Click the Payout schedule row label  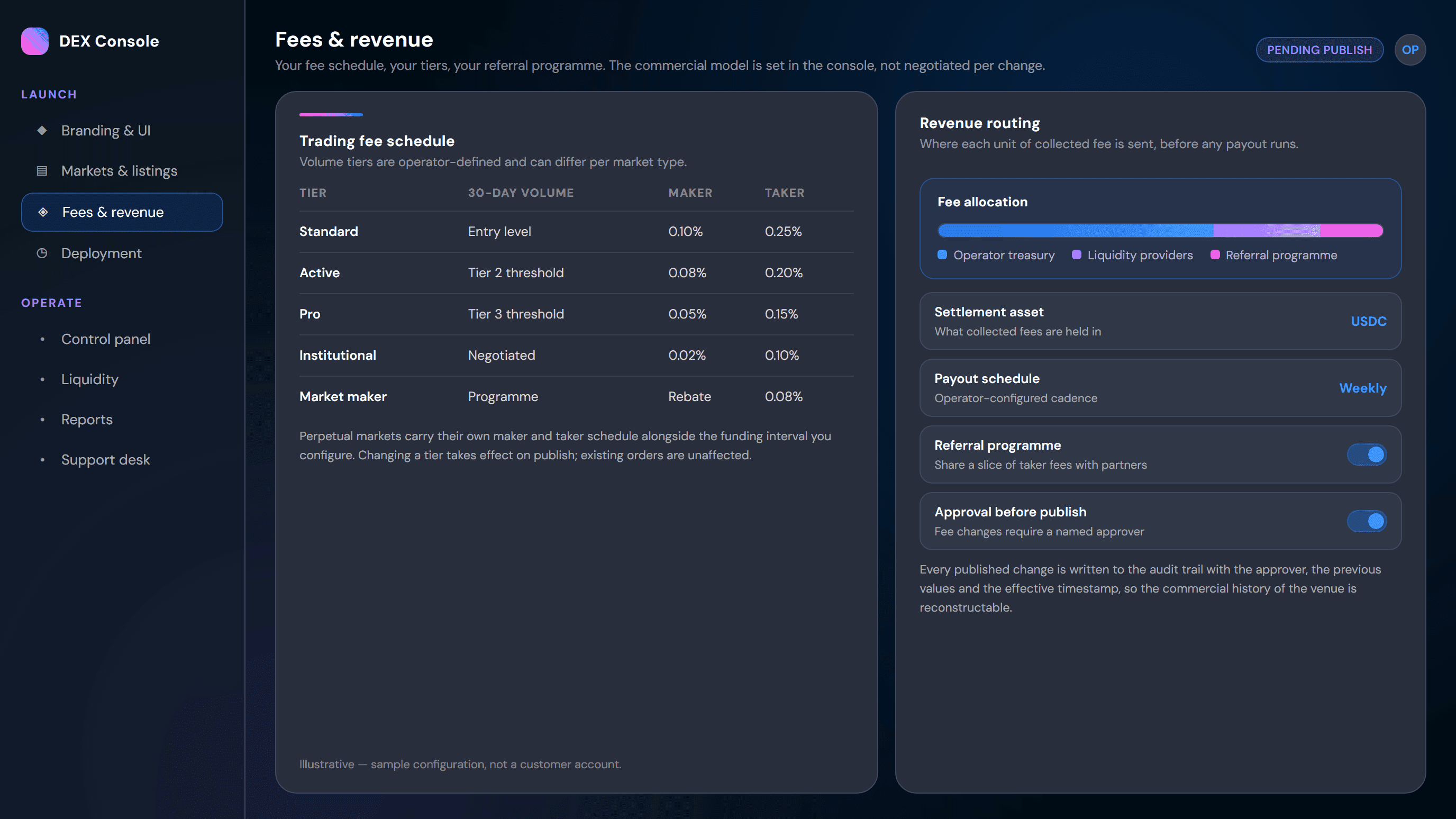click(987, 378)
